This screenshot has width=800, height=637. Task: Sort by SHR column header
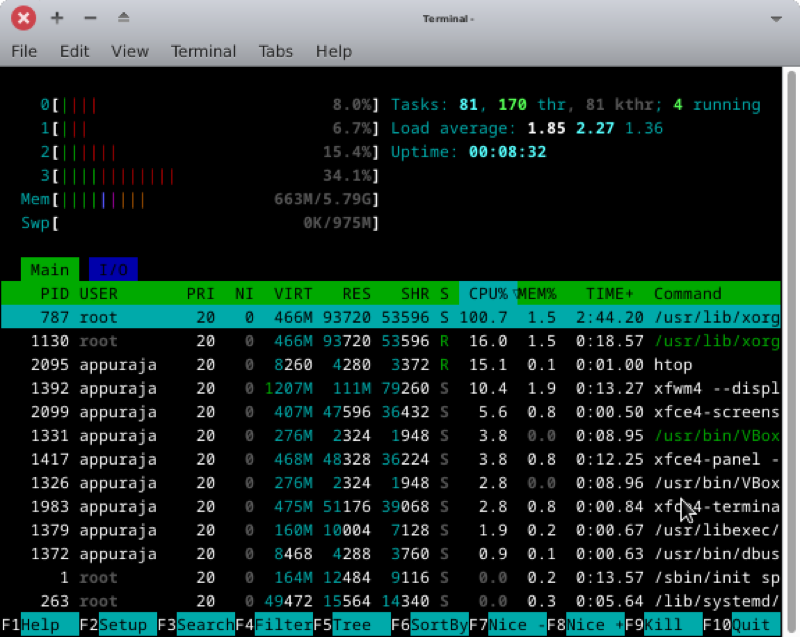tap(415, 294)
